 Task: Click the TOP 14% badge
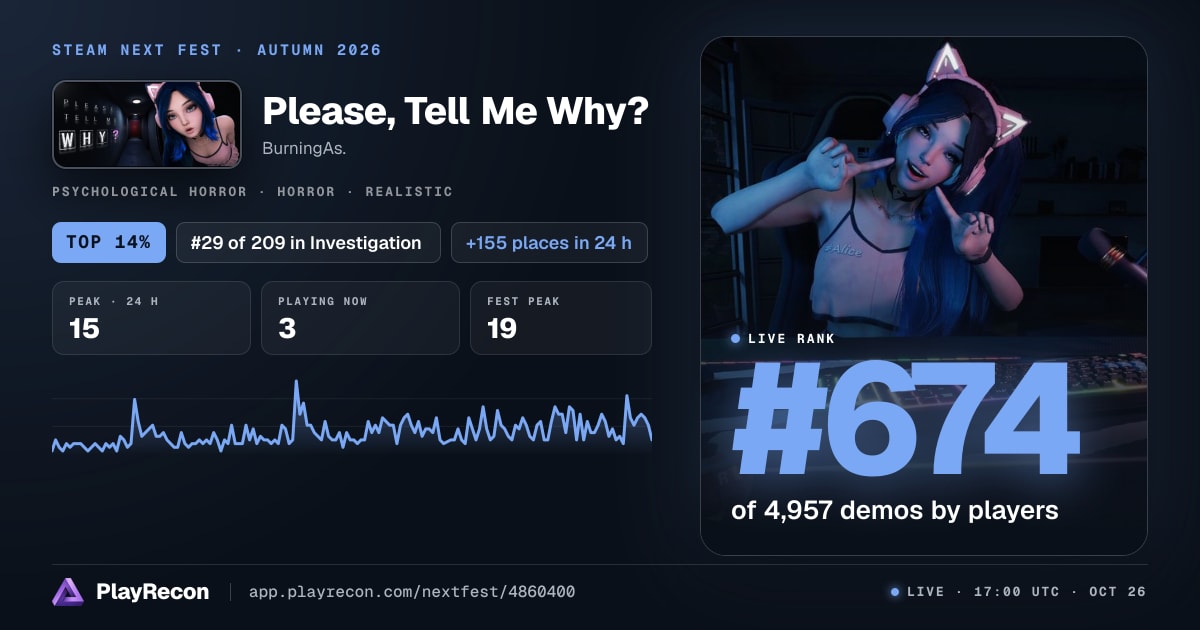tap(109, 243)
